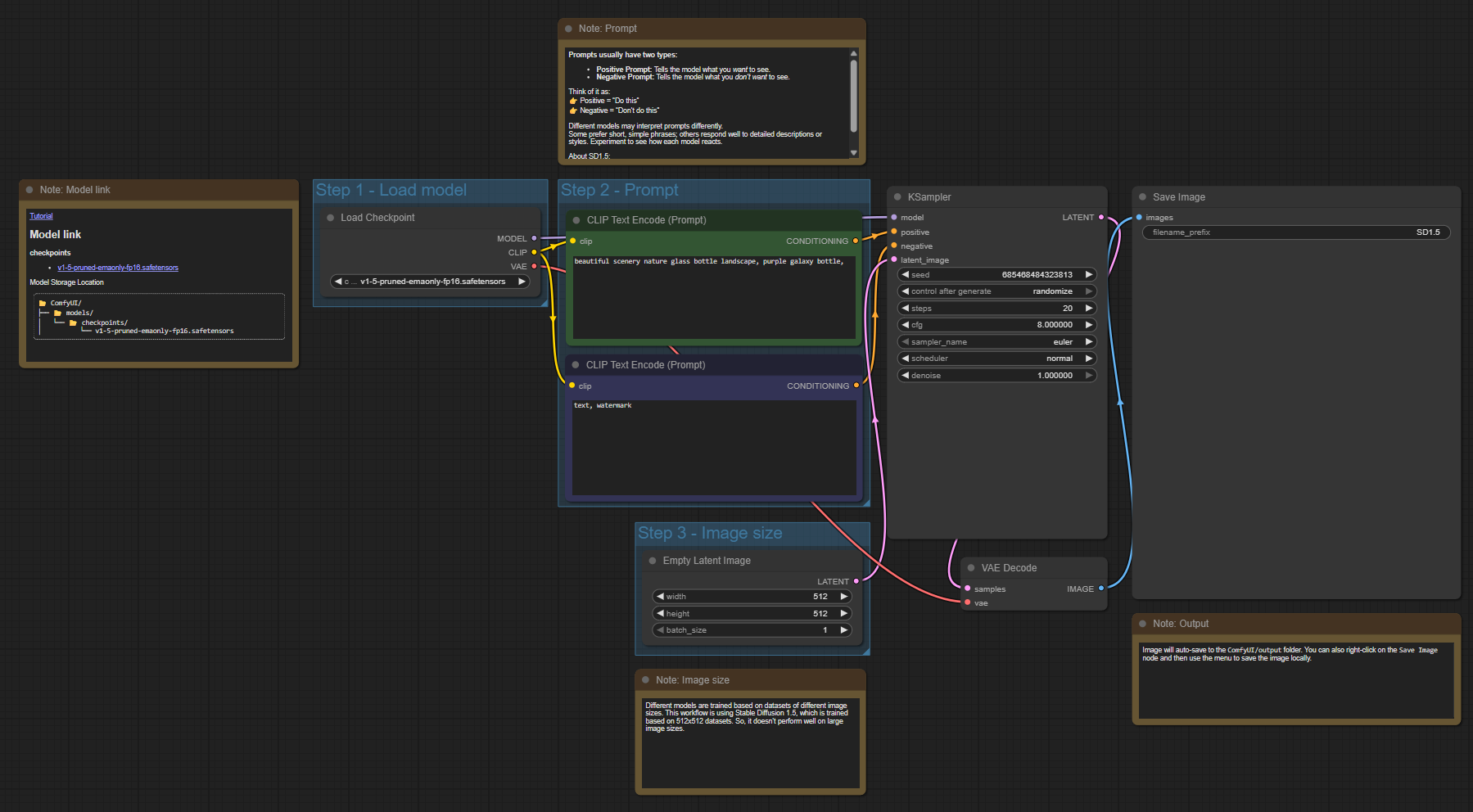Open the Tutorial link in the Model link note
Image resolution: width=1473 pixels, height=812 pixels.
point(41,216)
